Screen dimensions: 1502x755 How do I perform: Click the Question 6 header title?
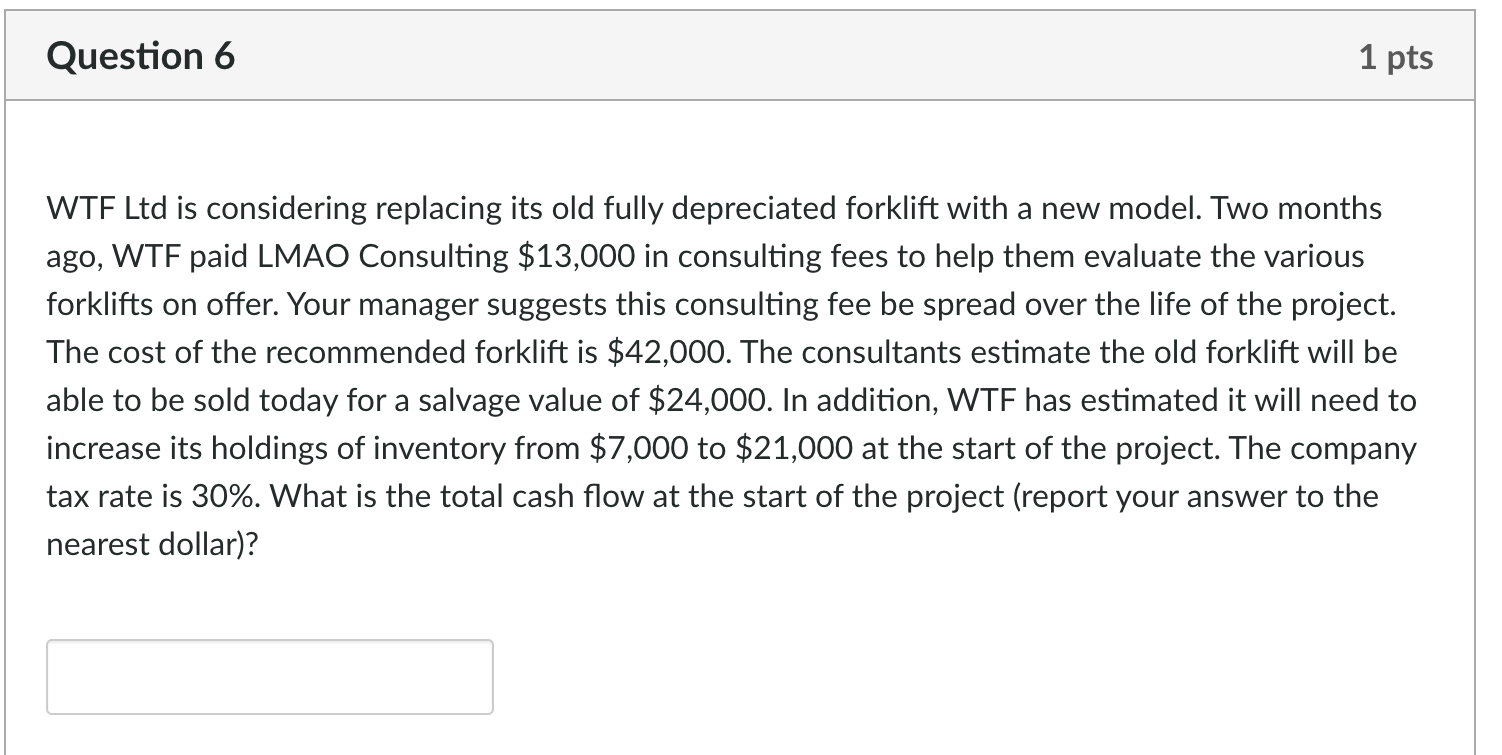[143, 55]
